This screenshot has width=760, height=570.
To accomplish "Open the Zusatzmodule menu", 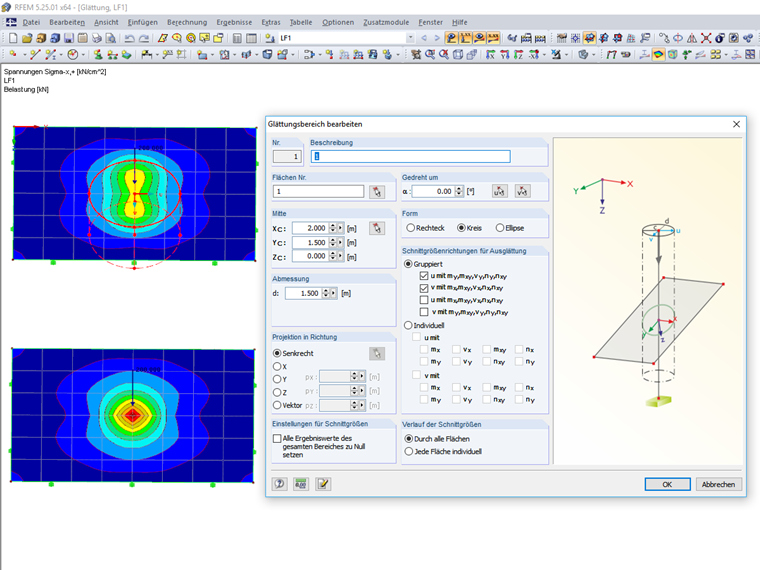I will (386, 22).
